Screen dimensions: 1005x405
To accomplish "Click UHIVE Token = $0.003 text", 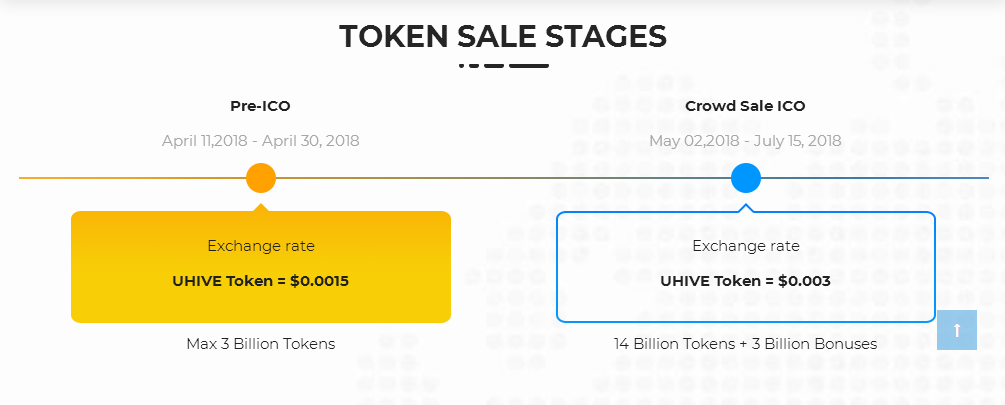I will 745,281.
